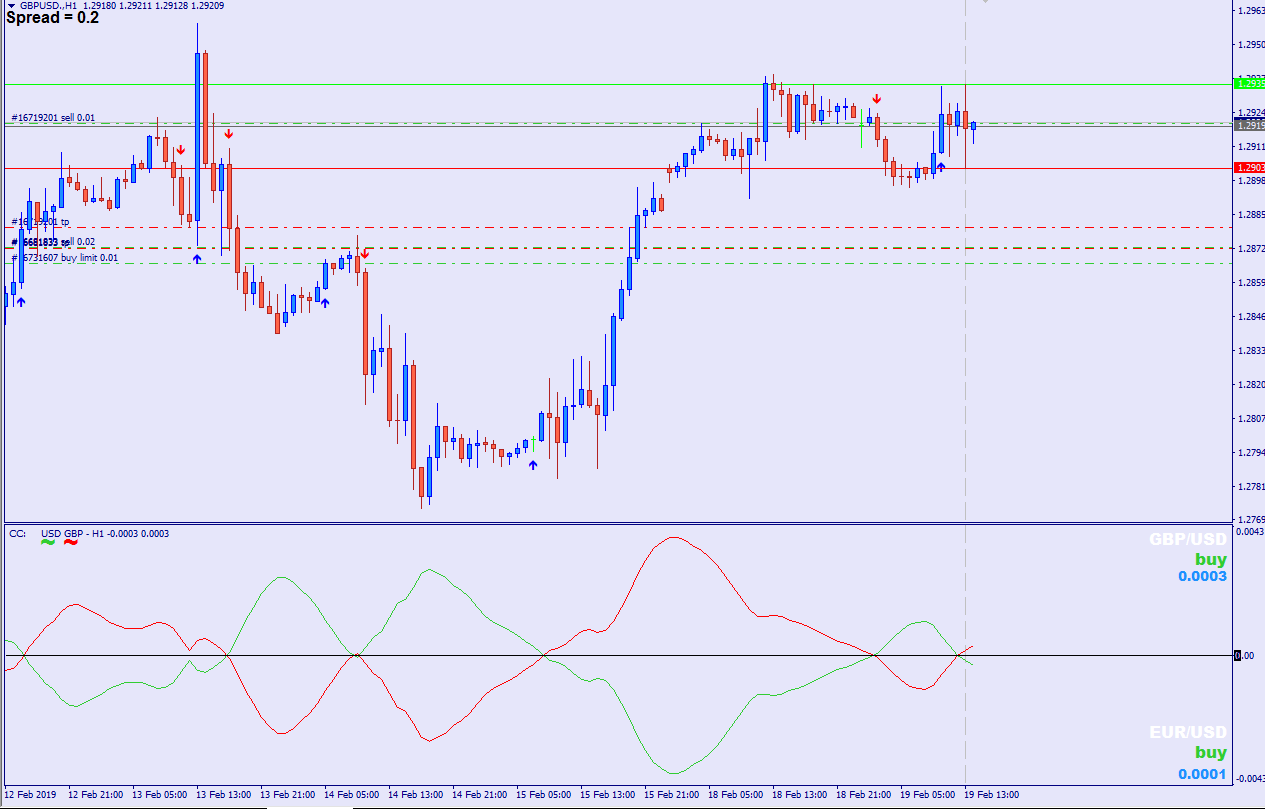Click the red 1.2903 price level tag
The width and height of the screenshot is (1265, 809).
point(1249,168)
